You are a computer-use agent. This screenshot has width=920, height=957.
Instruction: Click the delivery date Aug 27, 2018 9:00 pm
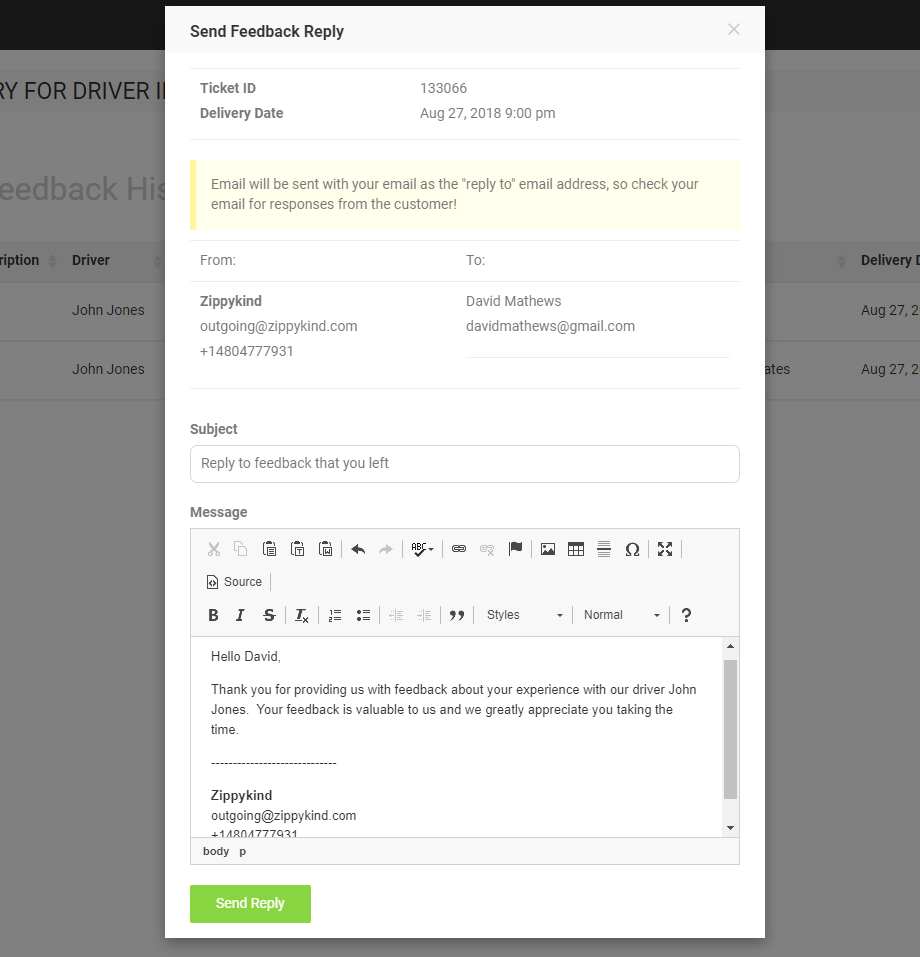487,114
